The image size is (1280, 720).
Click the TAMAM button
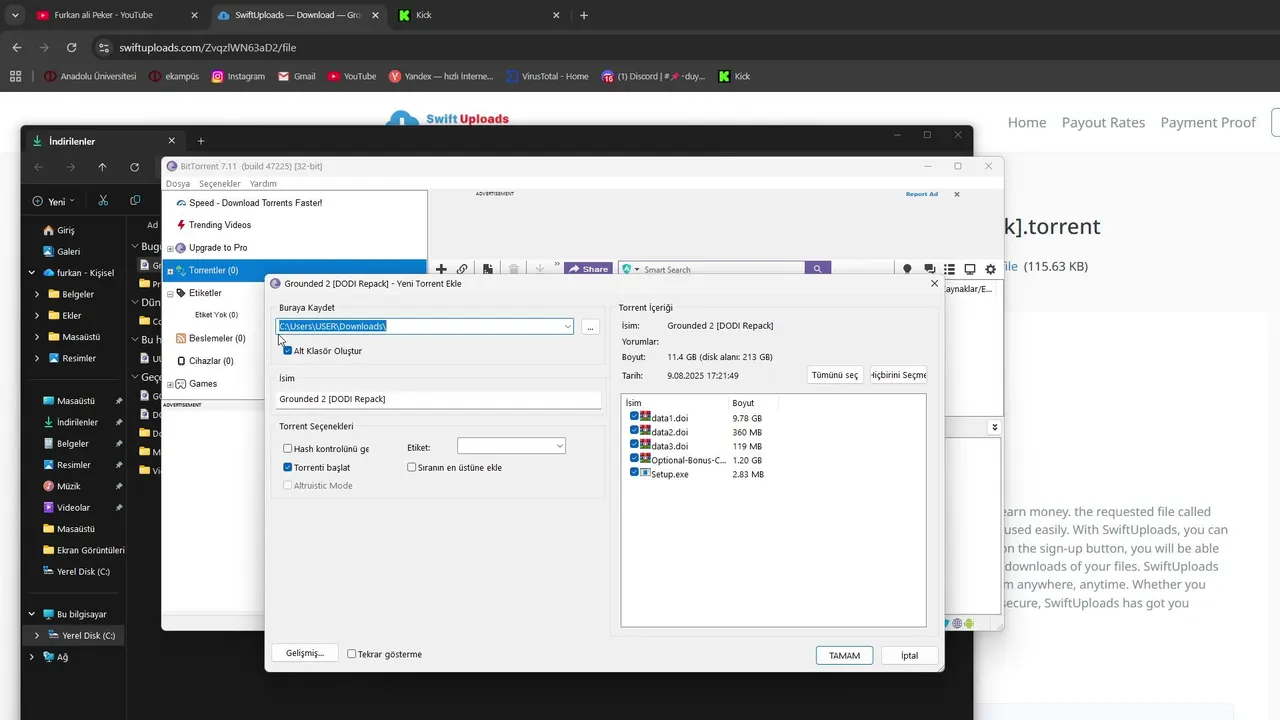point(845,656)
